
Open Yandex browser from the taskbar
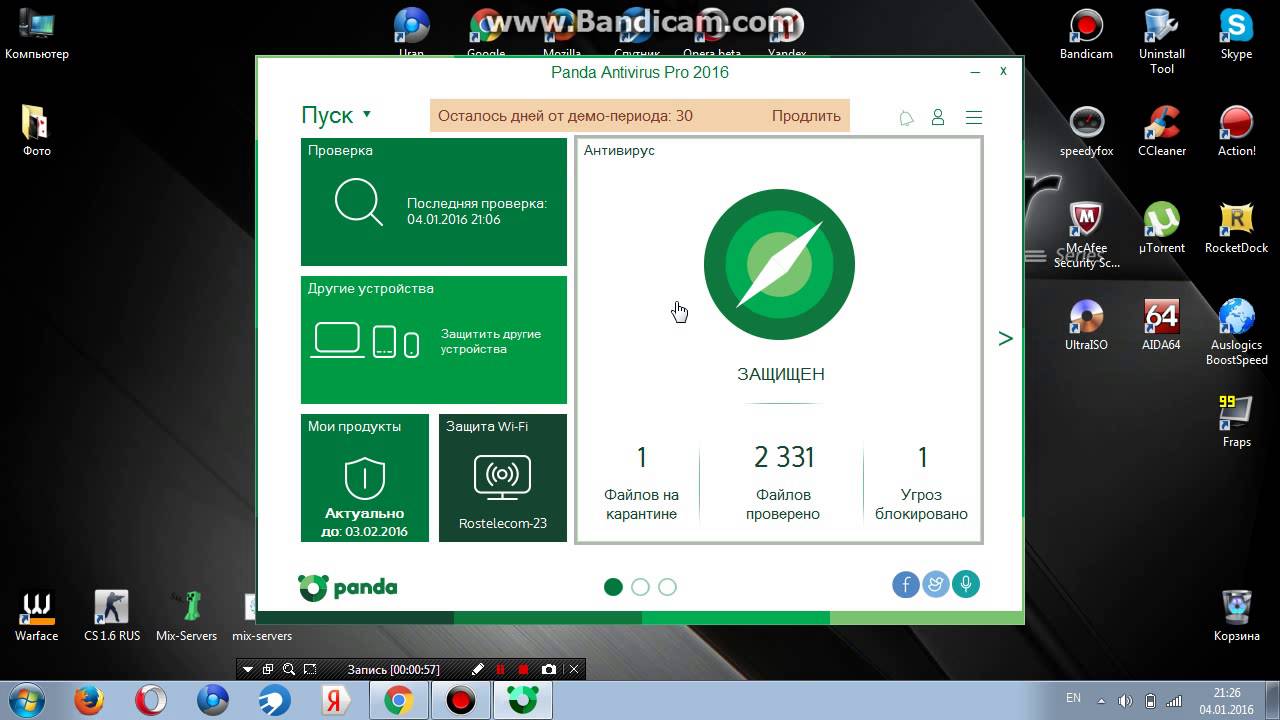point(336,701)
